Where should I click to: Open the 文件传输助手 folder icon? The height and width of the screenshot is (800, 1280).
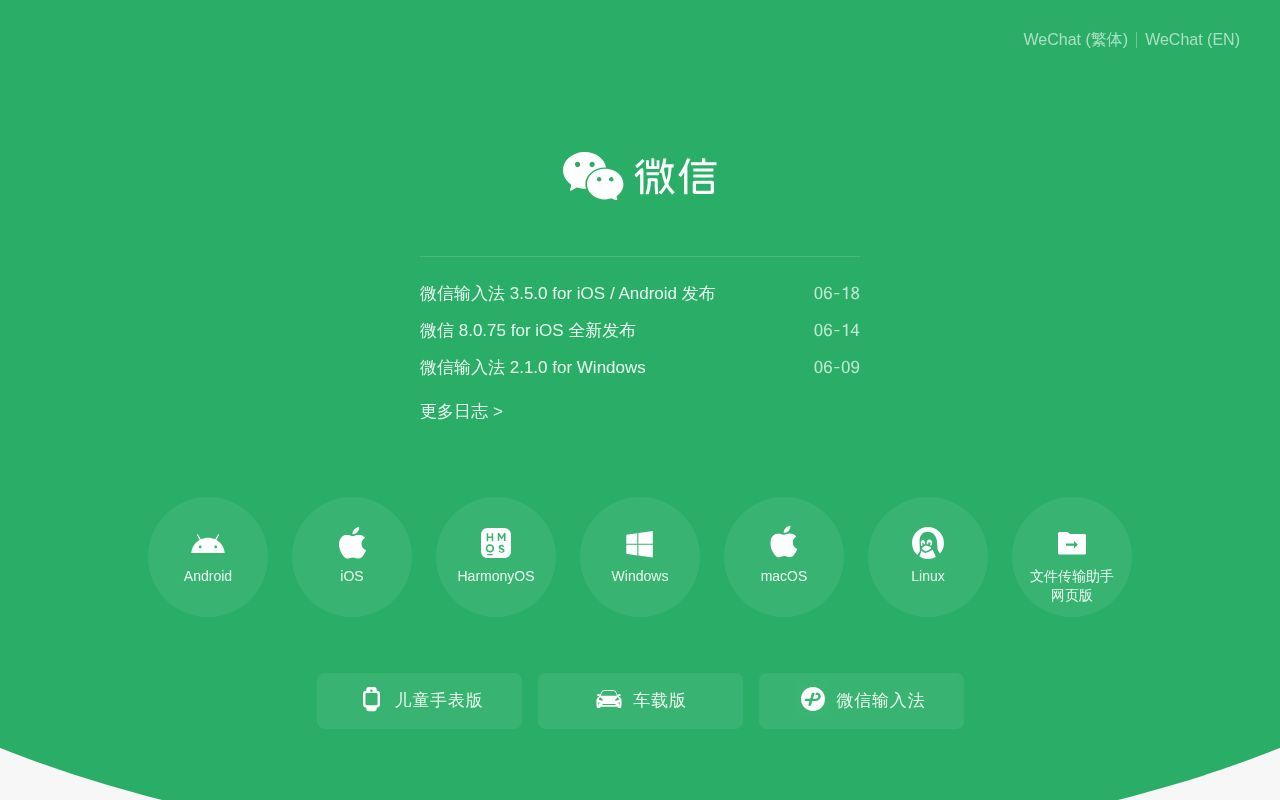(1072, 543)
